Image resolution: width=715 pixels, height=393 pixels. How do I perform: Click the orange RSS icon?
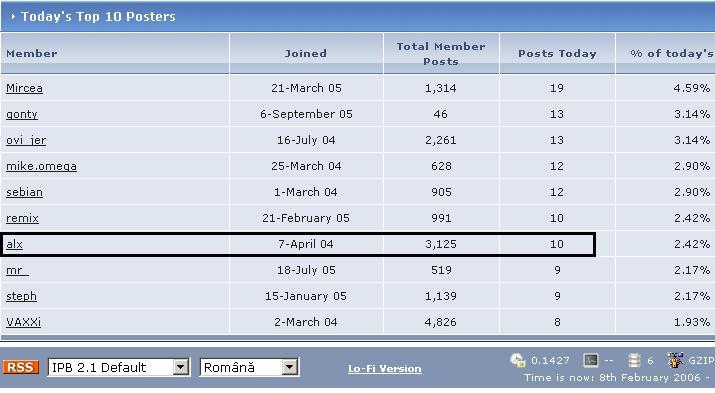pos(21,367)
